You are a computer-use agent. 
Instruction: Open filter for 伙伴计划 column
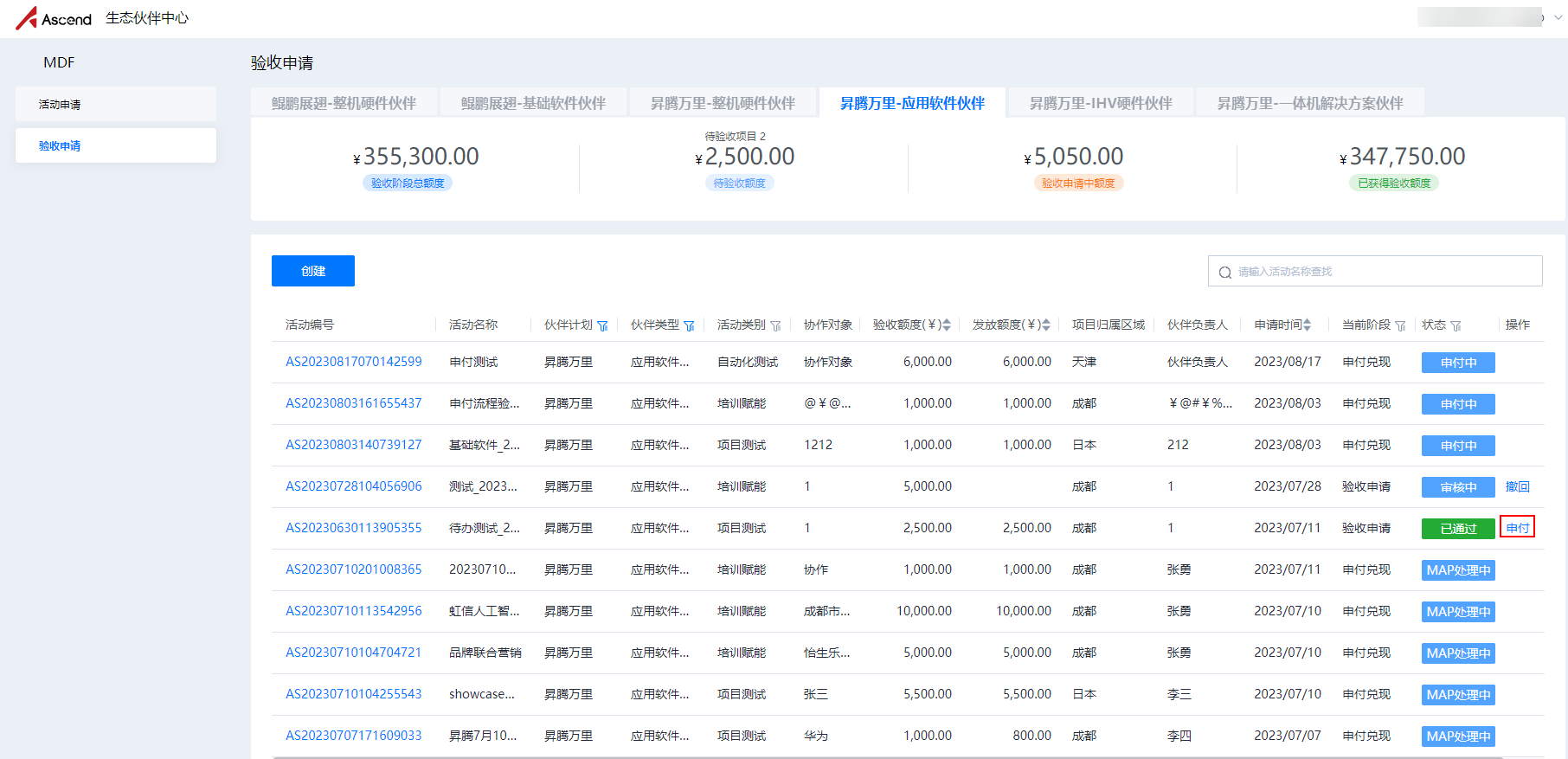point(602,325)
